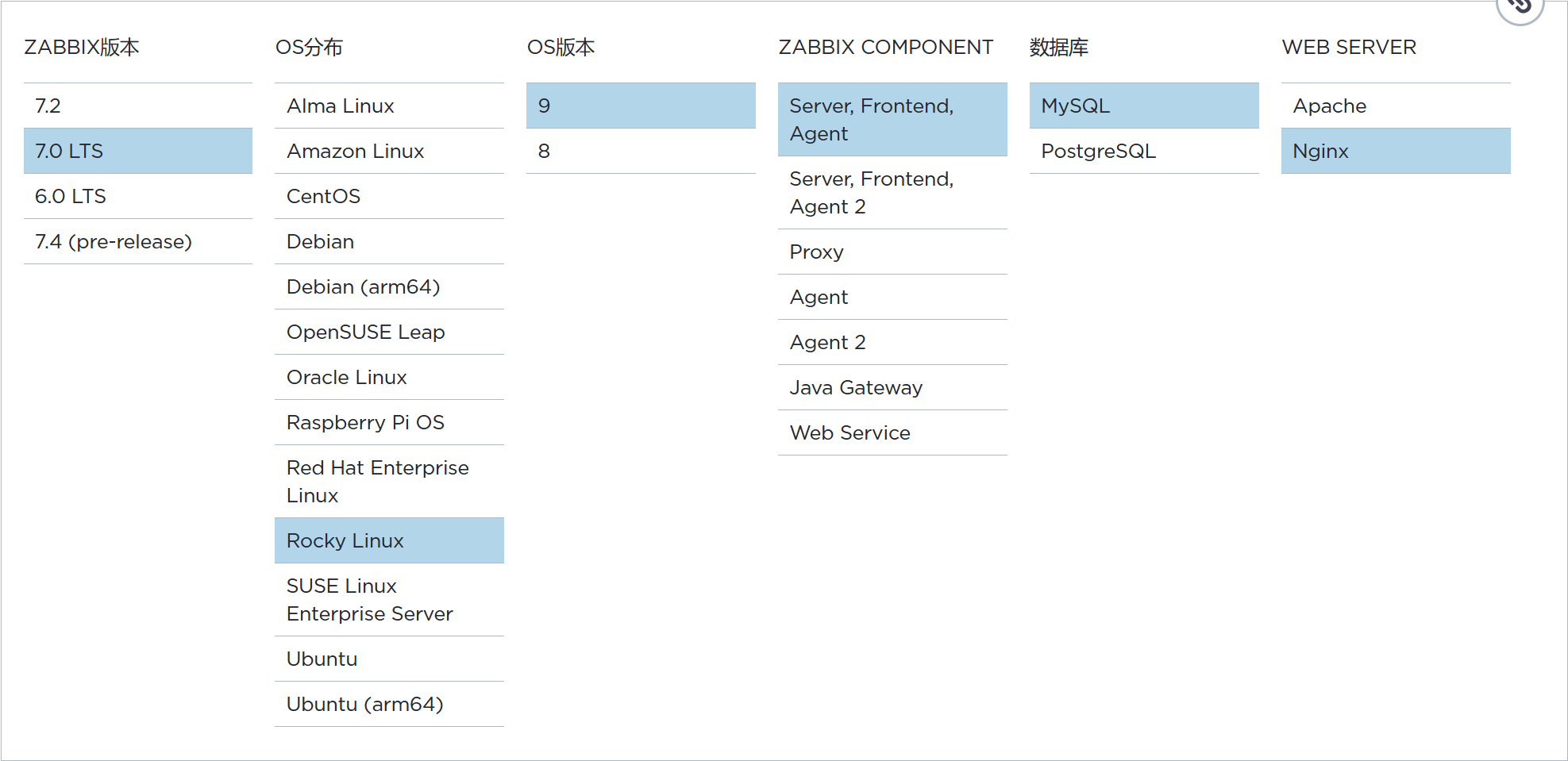The image size is (1568, 761).
Task: Select Apache as the web server
Action: tap(1395, 106)
